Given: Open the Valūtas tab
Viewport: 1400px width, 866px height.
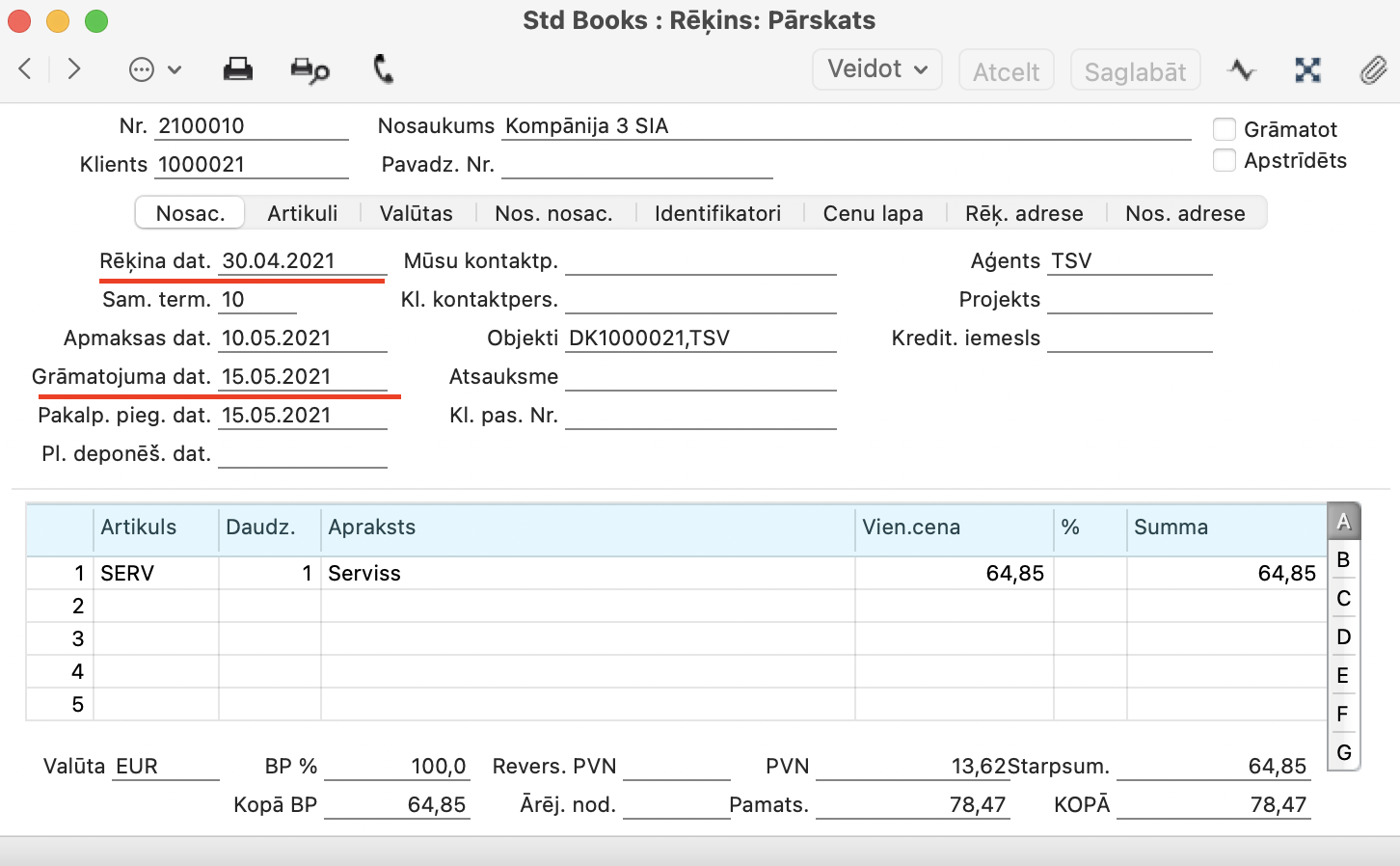Looking at the screenshot, I should click(x=416, y=213).
